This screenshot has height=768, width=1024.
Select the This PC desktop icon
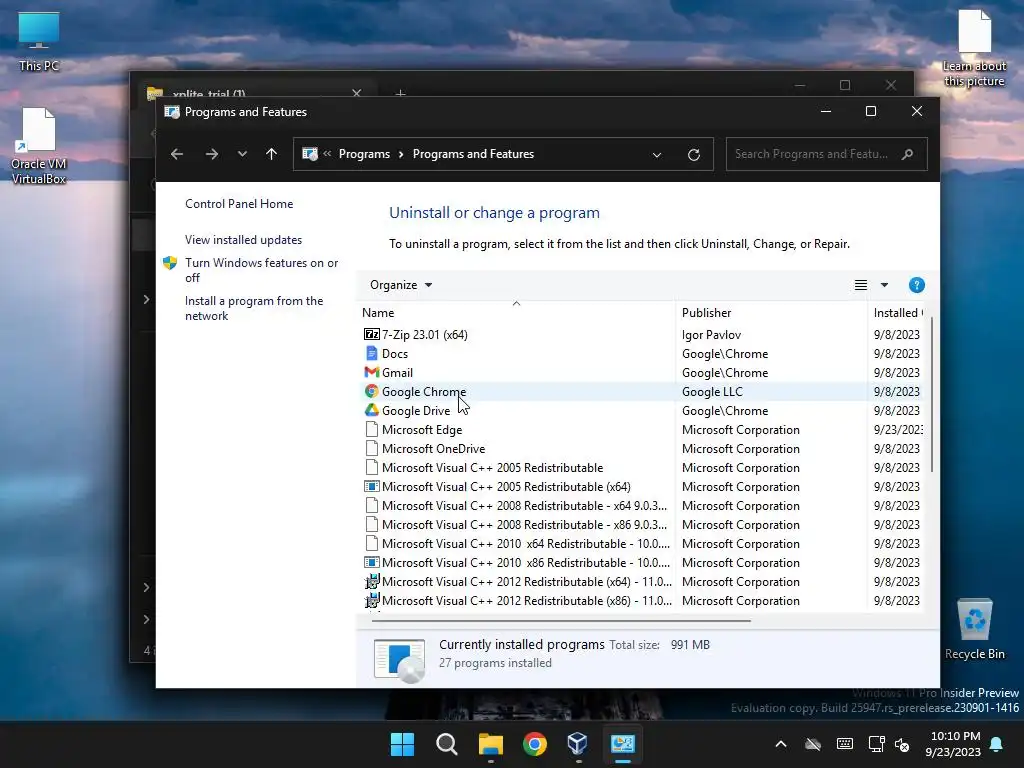tap(39, 41)
